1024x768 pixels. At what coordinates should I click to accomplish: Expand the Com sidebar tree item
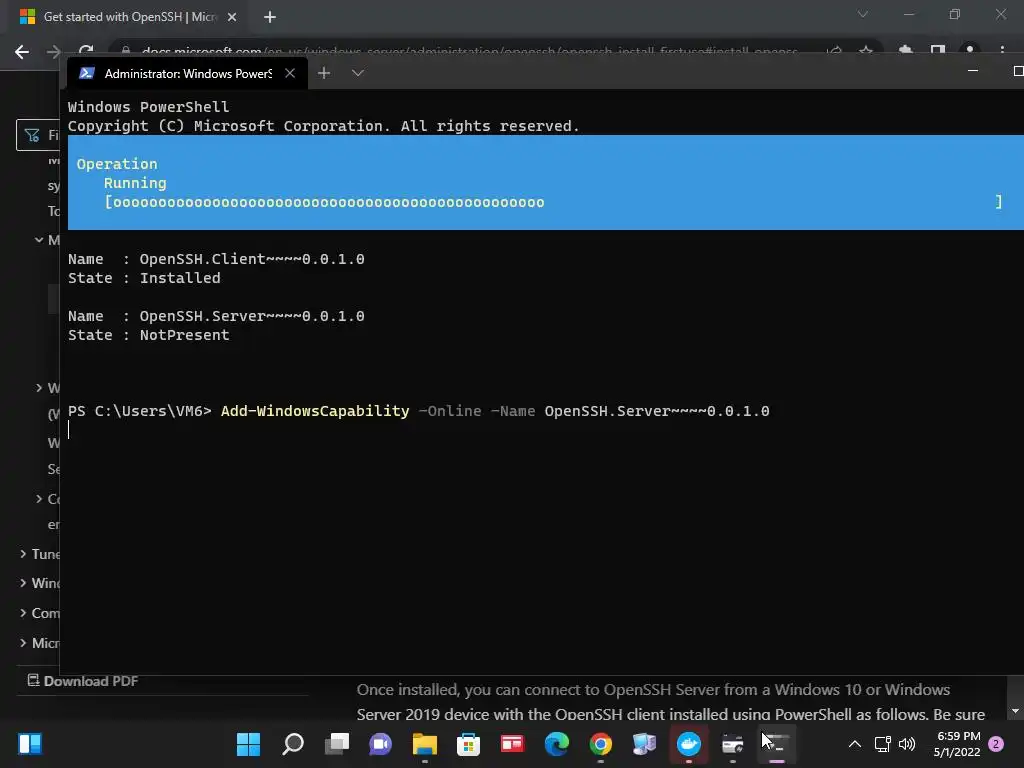(x=23, y=613)
